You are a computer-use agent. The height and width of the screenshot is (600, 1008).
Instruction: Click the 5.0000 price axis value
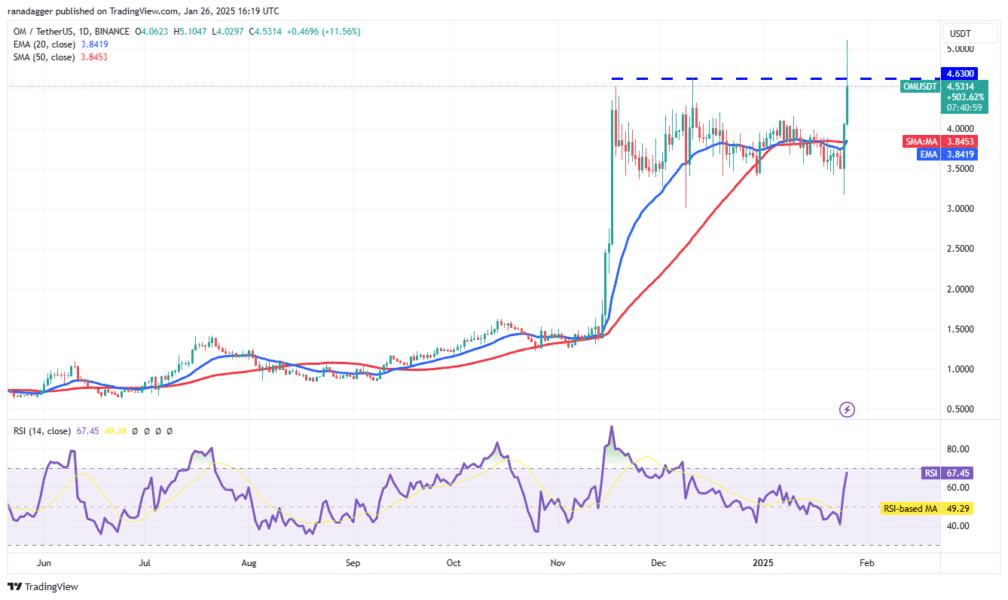click(960, 49)
